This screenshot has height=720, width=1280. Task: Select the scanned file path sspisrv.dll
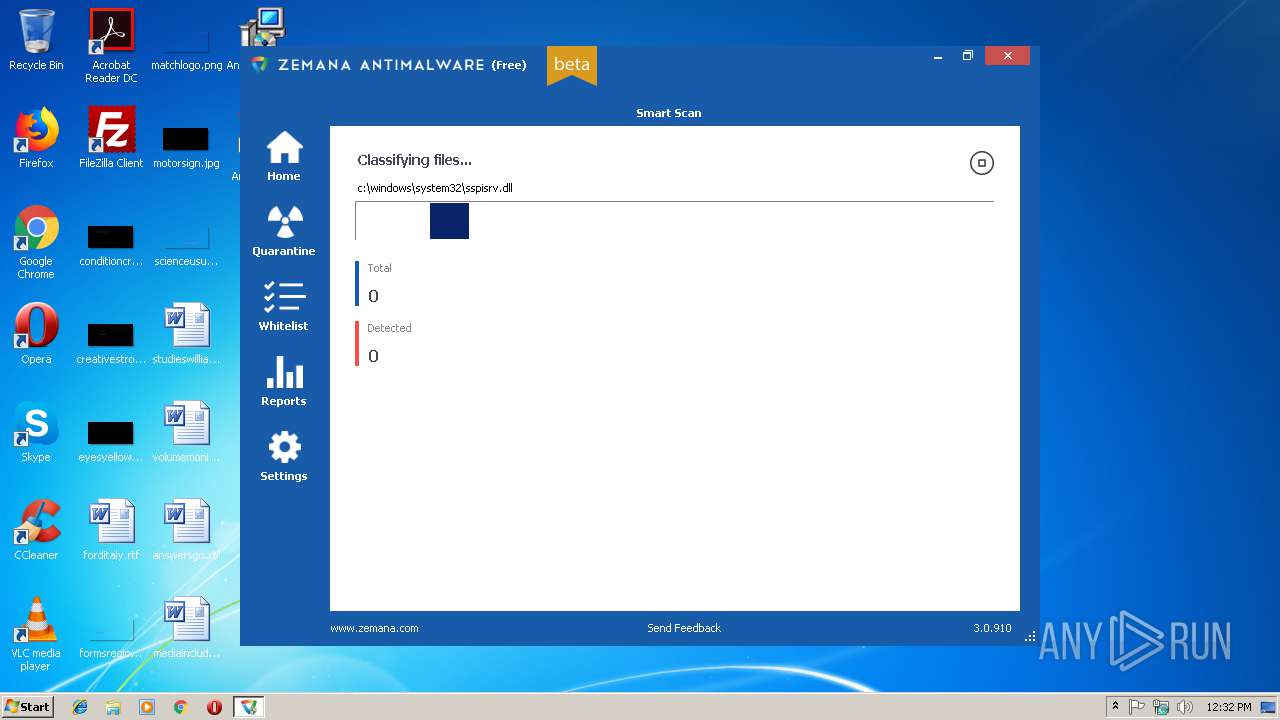(435, 188)
